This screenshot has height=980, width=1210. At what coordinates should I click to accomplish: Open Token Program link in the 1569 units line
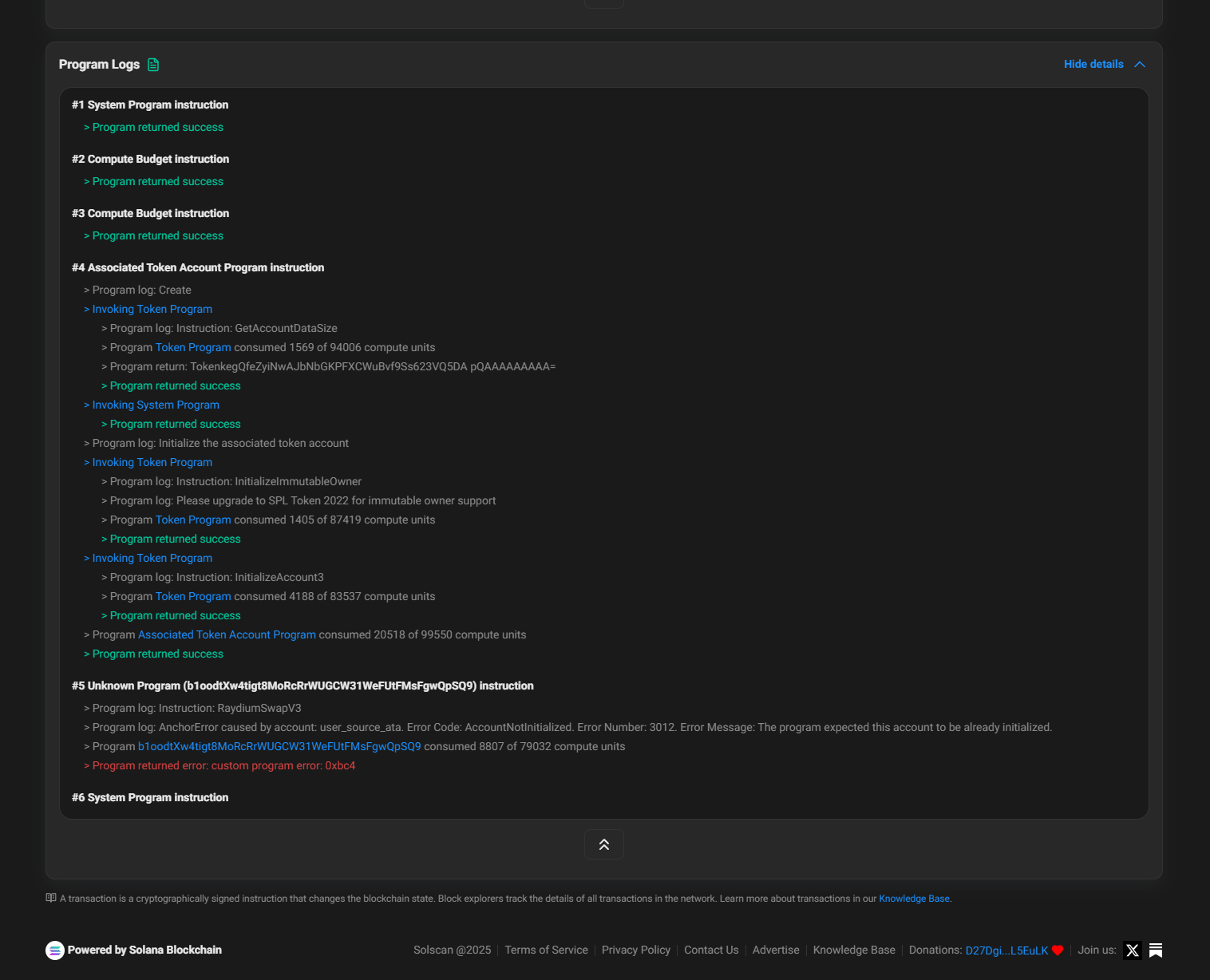click(193, 347)
